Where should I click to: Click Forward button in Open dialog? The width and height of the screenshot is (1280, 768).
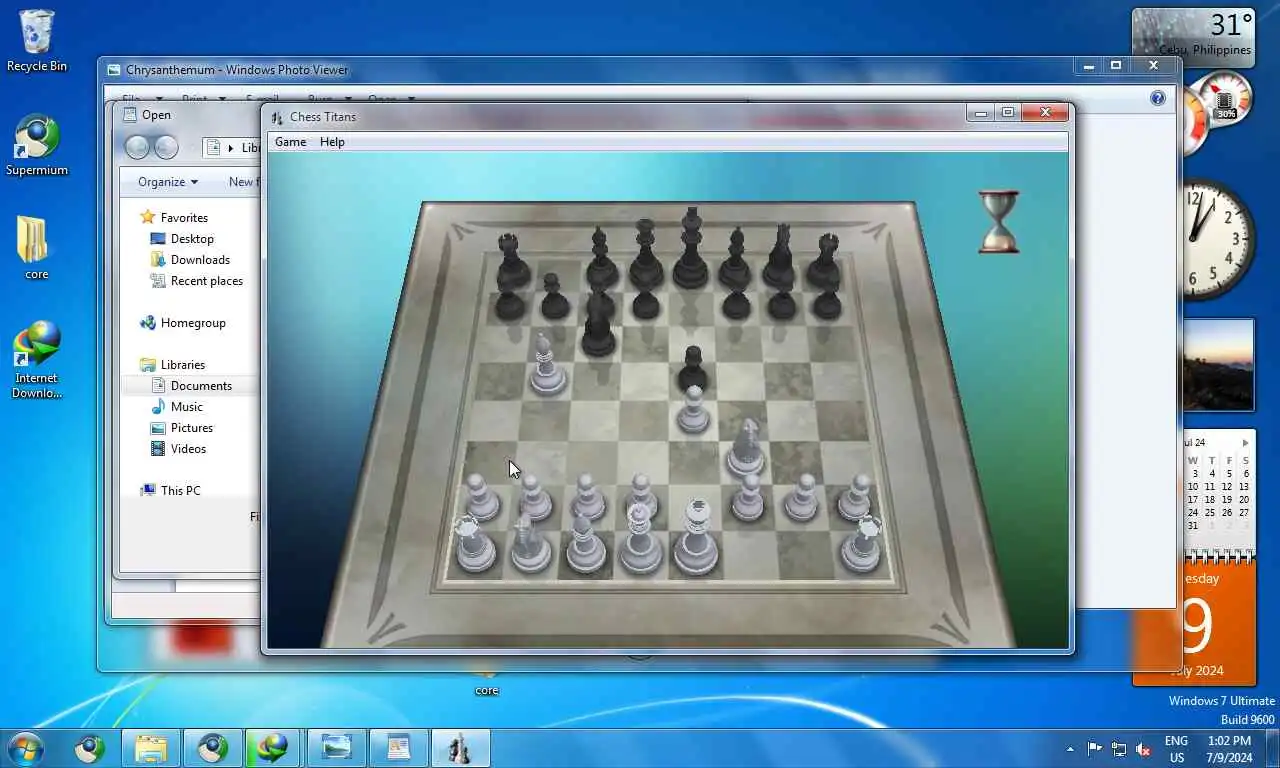coord(166,148)
